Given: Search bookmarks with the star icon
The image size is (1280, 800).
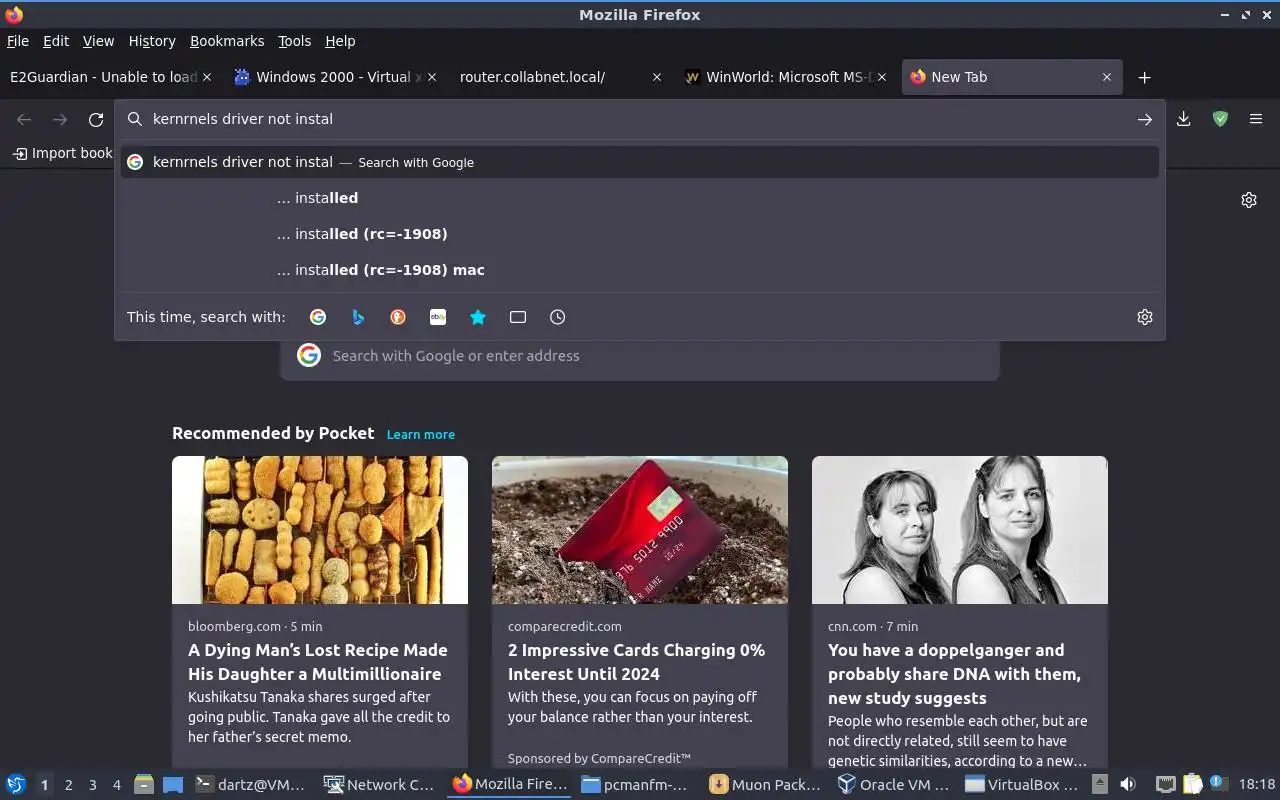Looking at the screenshot, I should click(x=478, y=317).
